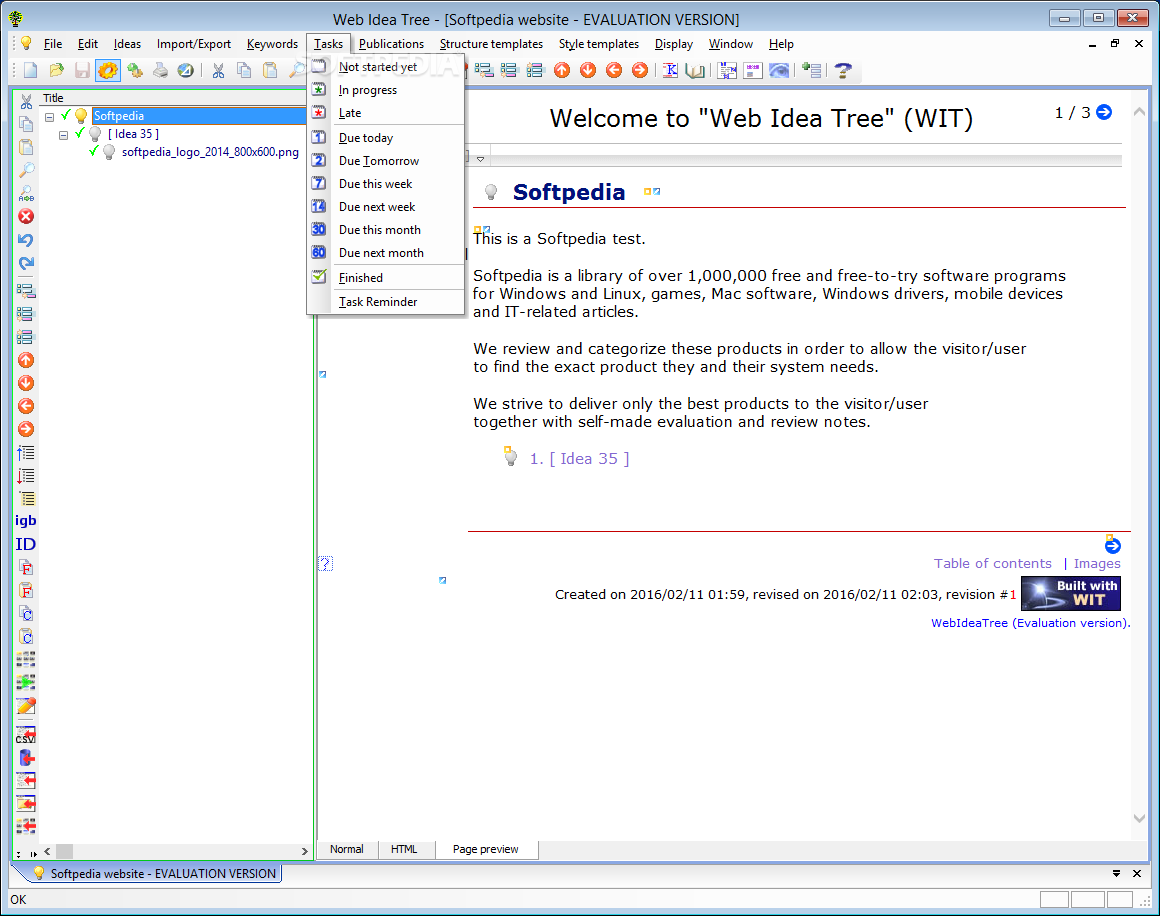This screenshot has height=916, width=1160.
Task: Click the Find and Replace A-B sidebar icon
Action: (26, 194)
